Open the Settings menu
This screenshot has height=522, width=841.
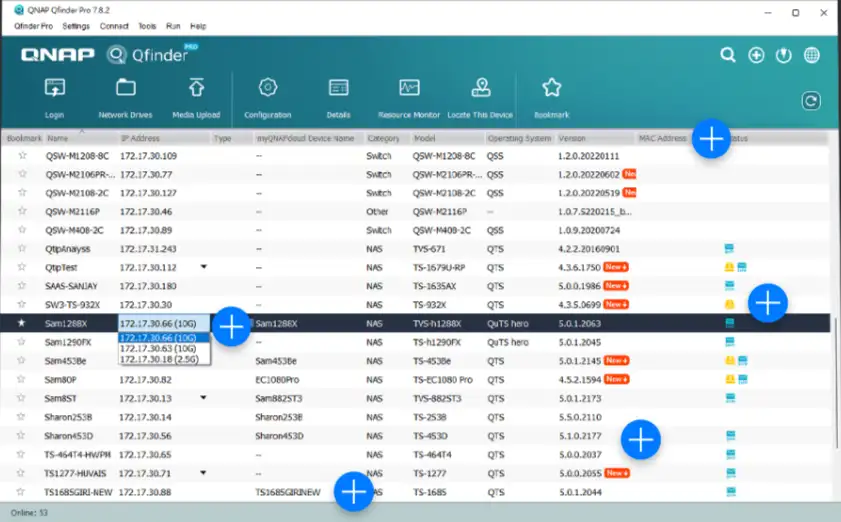click(x=76, y=26)
